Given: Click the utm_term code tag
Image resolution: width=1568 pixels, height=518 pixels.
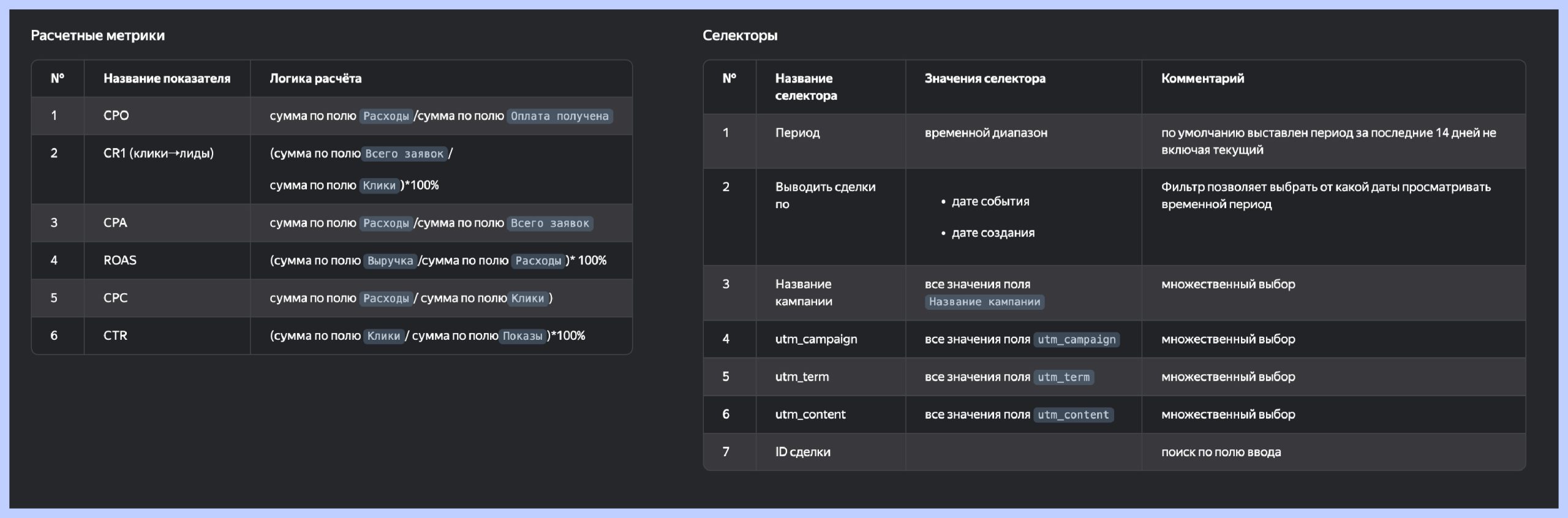Looking at the screenshot, I should tap(1063, 378).
